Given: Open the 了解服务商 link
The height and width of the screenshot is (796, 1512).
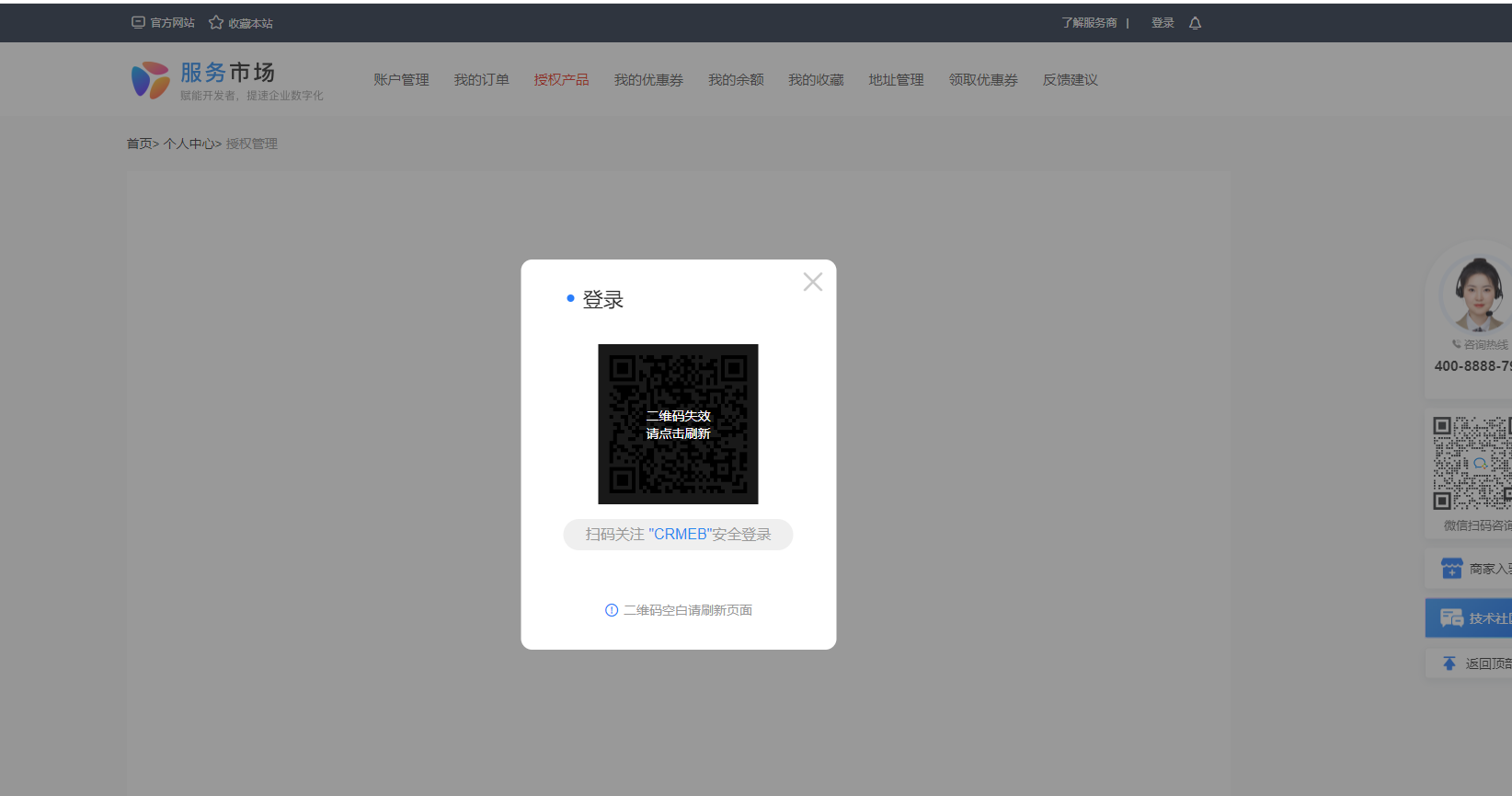Looking at the screenshot, I should [x=1089, y=23].
